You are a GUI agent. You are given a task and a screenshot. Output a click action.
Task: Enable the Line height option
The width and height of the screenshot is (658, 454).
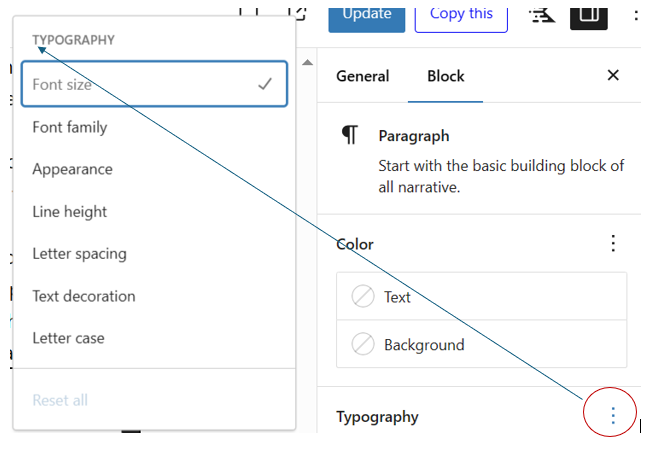click(x=154, y=212)
